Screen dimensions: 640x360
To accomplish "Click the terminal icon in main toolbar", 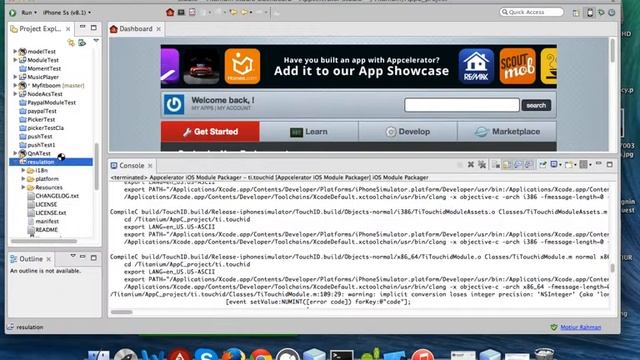I will click(181, 12).
